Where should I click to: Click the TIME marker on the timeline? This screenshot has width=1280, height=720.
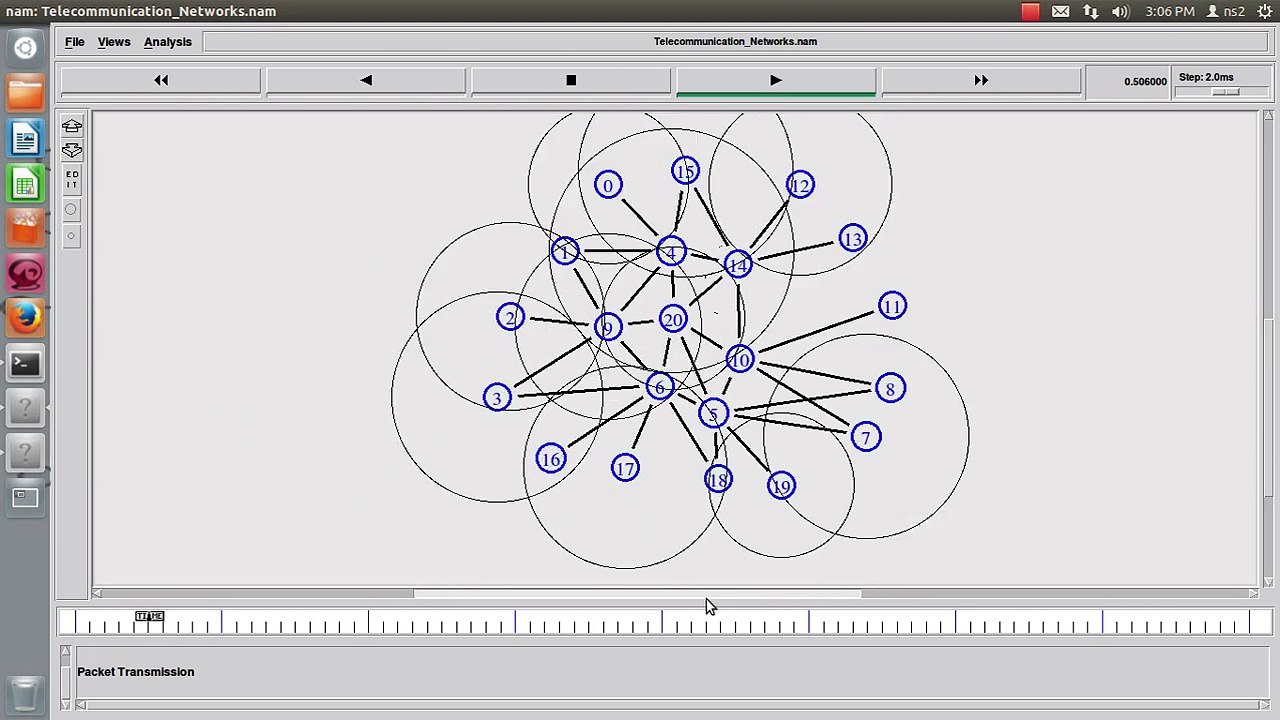click(149, 616)
